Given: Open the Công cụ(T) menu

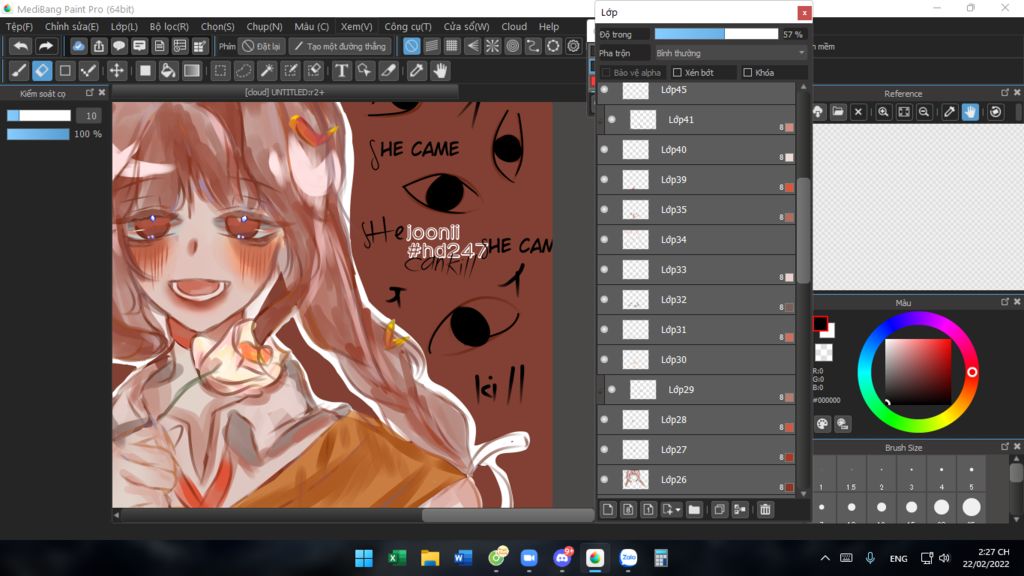Looking at the screenshot, I should pyautogui.click(x=408, y=27).
